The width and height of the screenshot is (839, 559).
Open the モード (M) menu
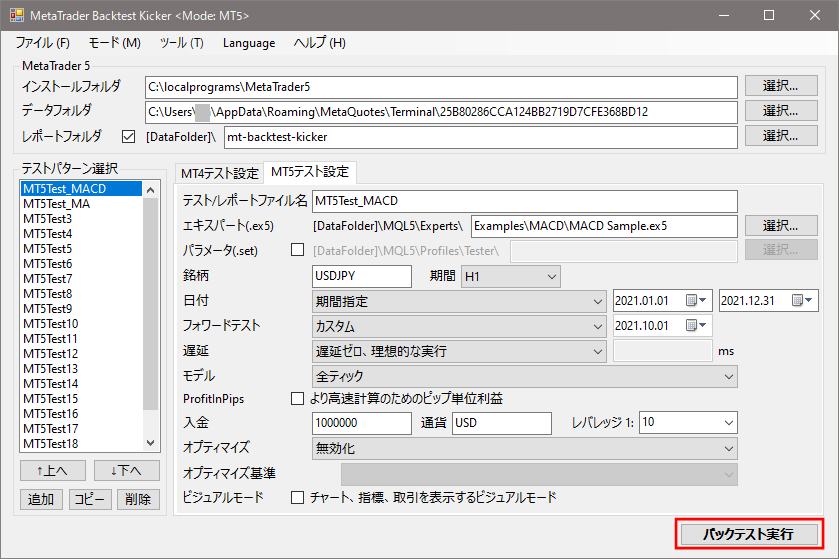click(x=115, y=43)
